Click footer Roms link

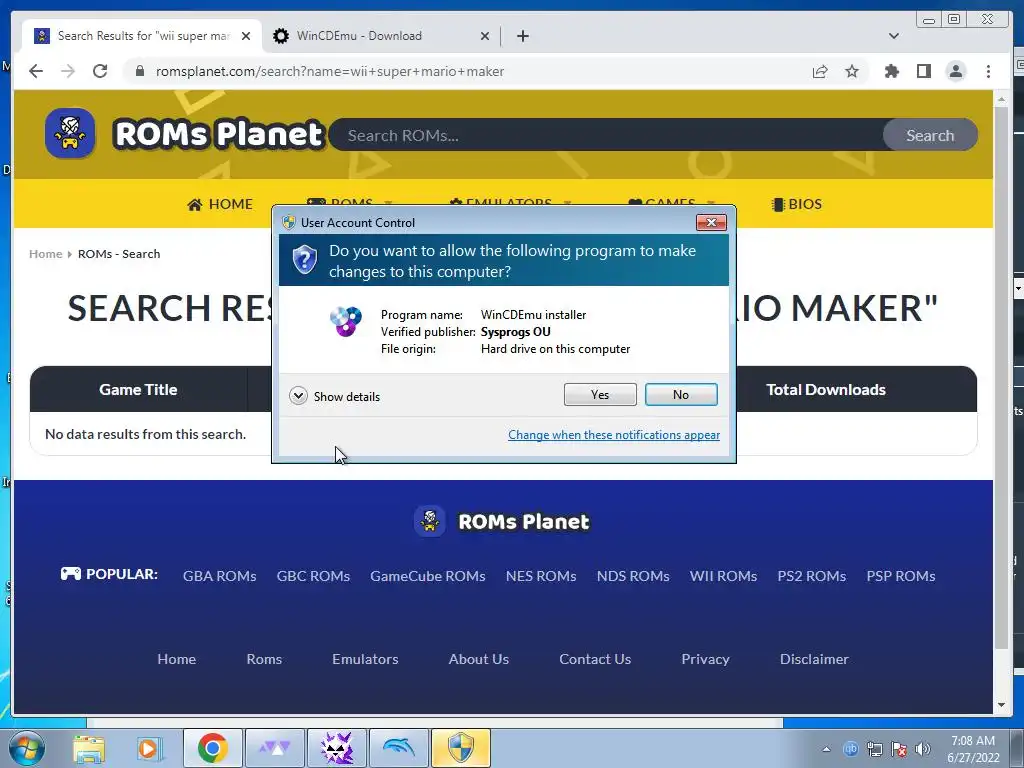(264, 659)
